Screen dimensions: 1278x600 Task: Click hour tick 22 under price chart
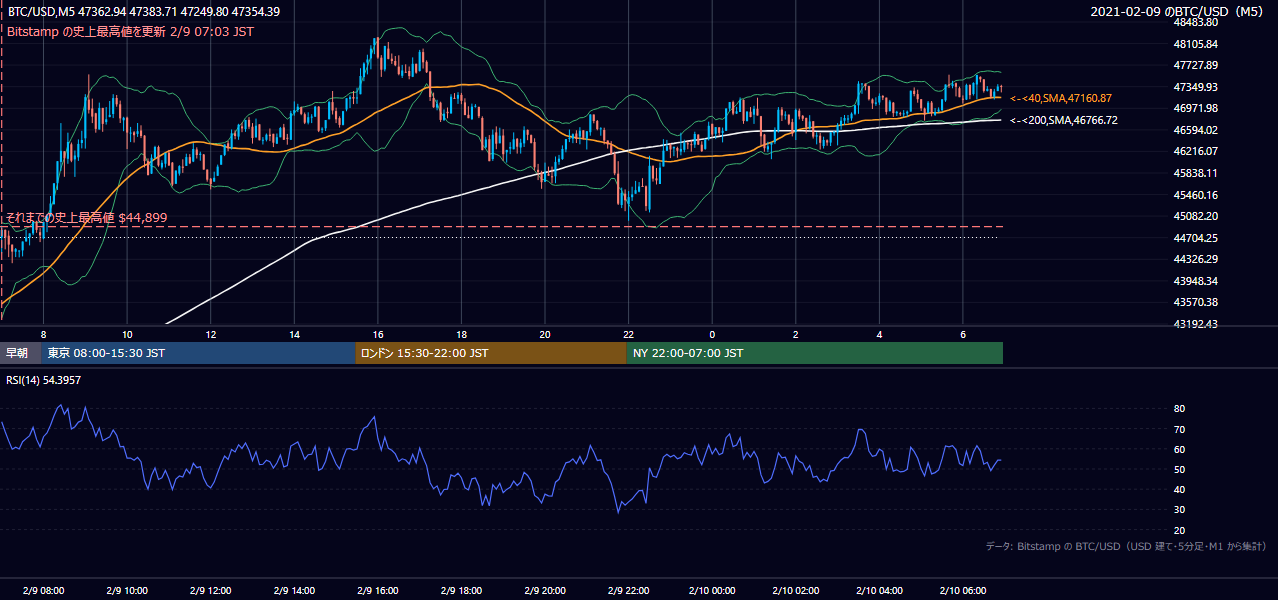point(629,334)
